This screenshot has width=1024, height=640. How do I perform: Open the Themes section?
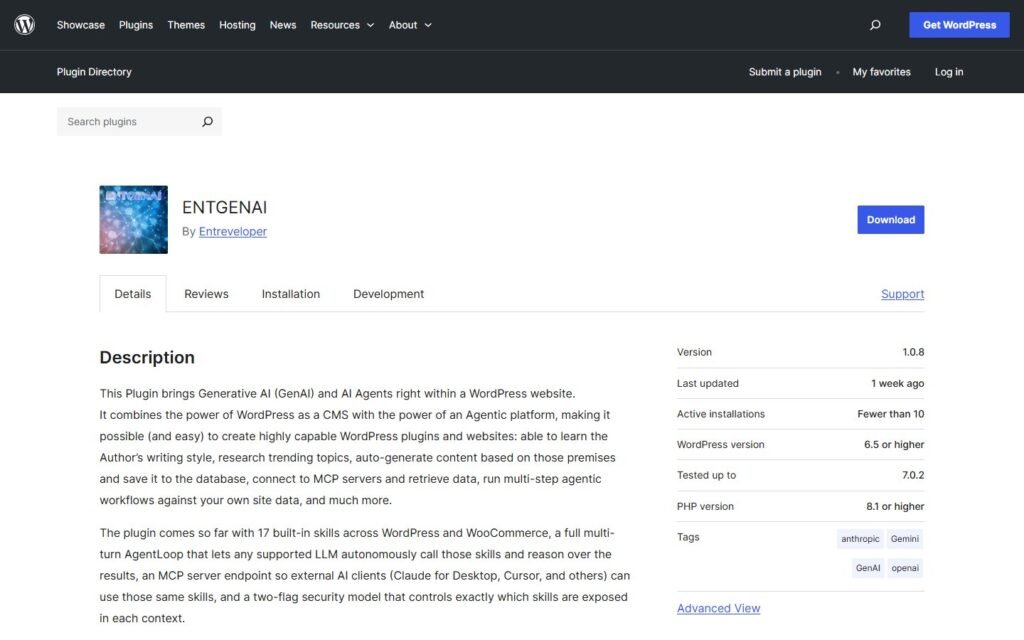tap(186, 25)
